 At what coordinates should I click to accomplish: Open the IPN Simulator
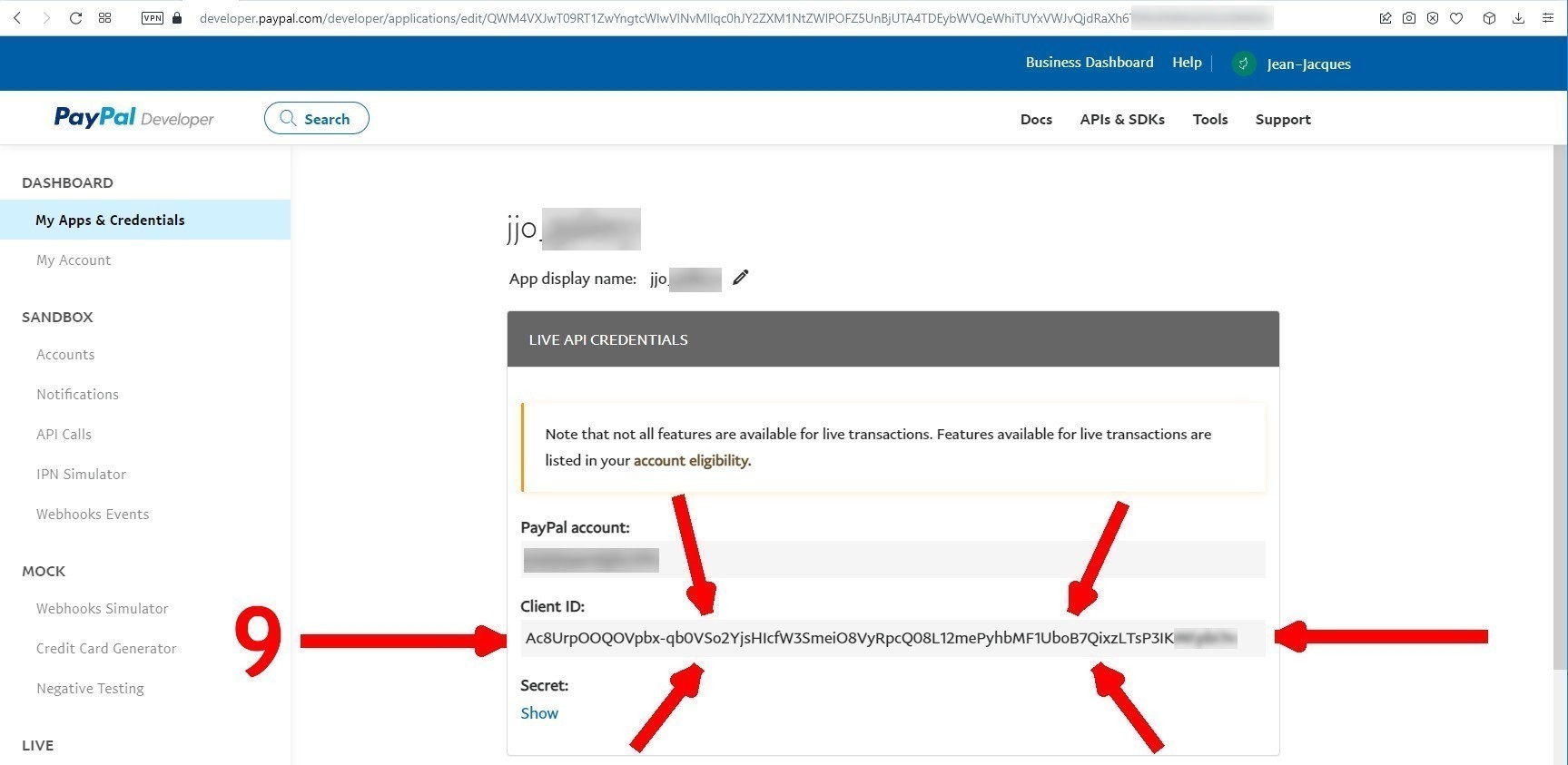point(81,474)
